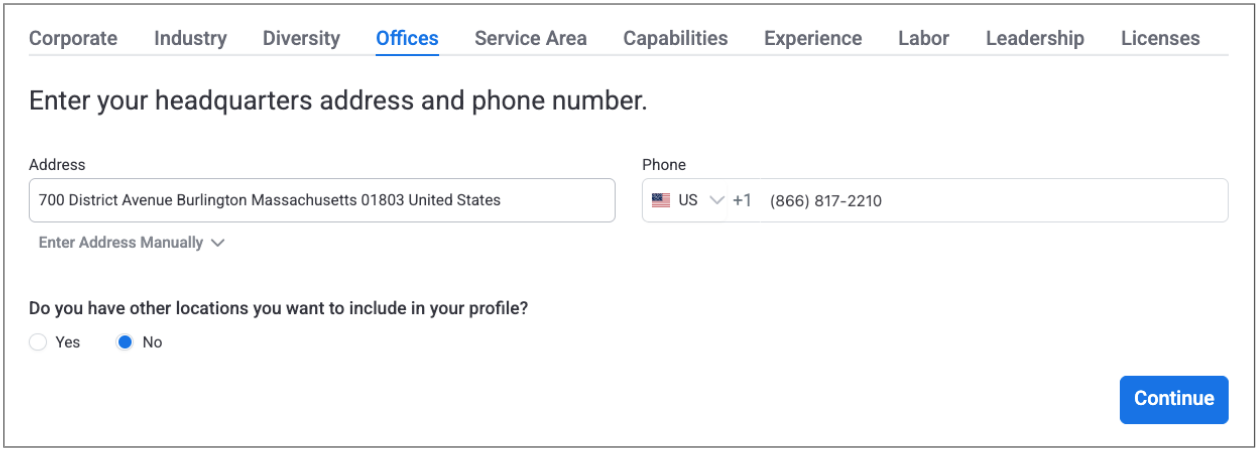Click the chevron beside Enter Address Manually

(218, 243)
